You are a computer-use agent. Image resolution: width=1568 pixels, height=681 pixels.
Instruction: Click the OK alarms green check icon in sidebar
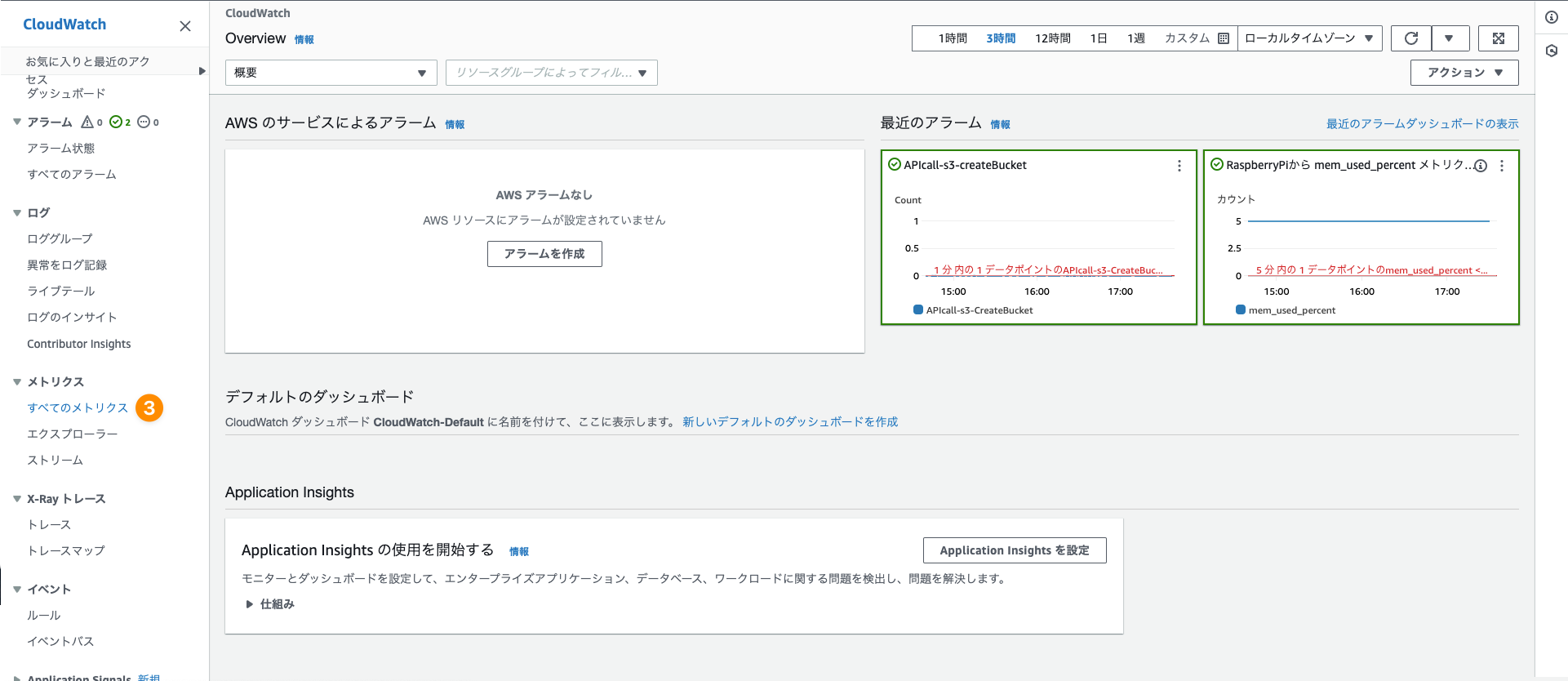click(116, 122)
